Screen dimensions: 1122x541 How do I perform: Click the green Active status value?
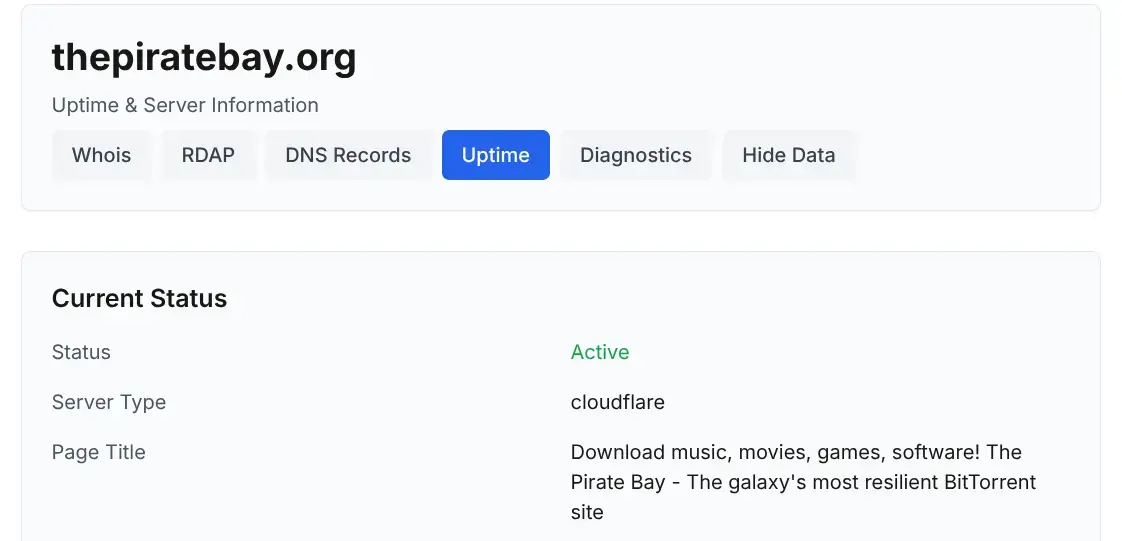(600, 352)
